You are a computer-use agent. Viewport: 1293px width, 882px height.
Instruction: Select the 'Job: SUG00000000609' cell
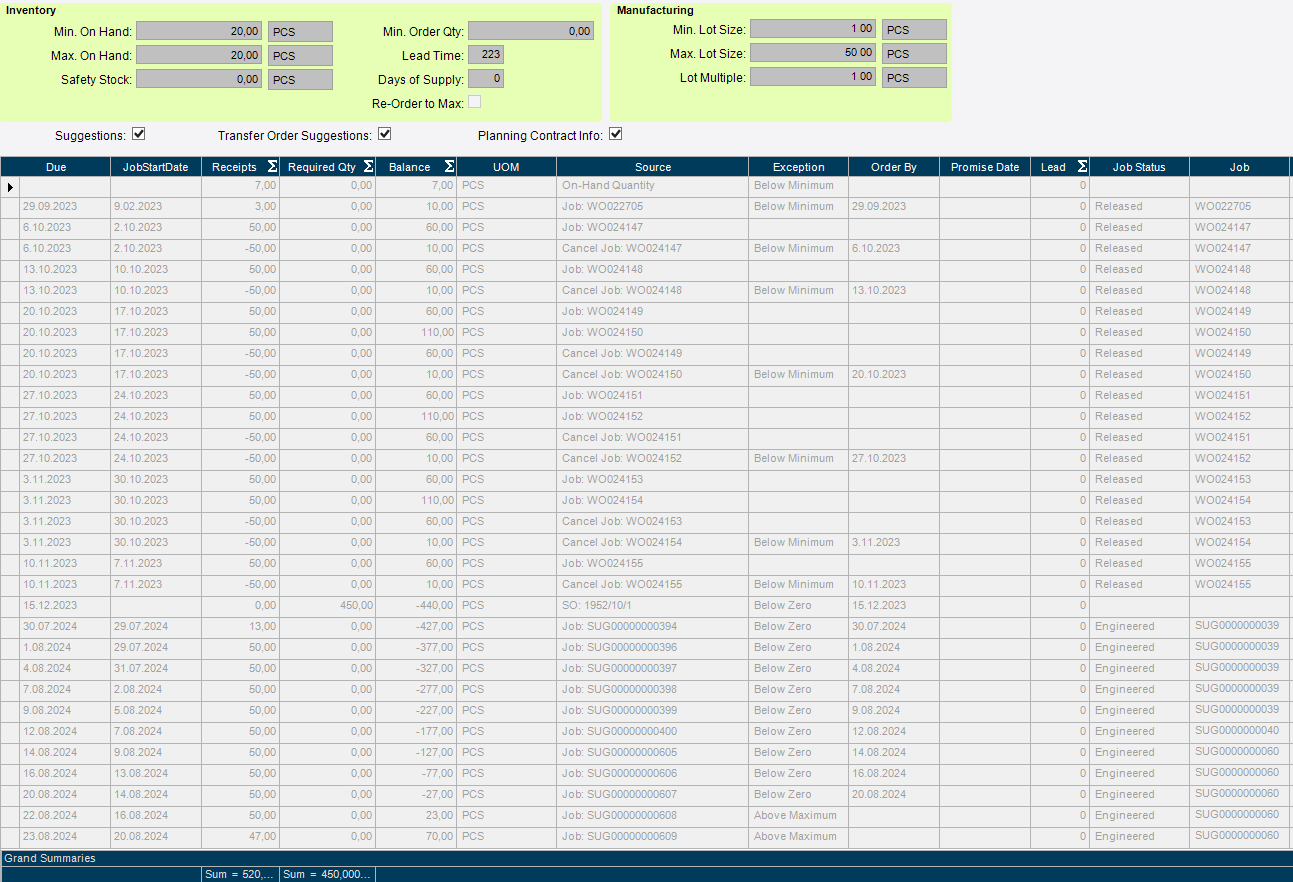point(653,837)
